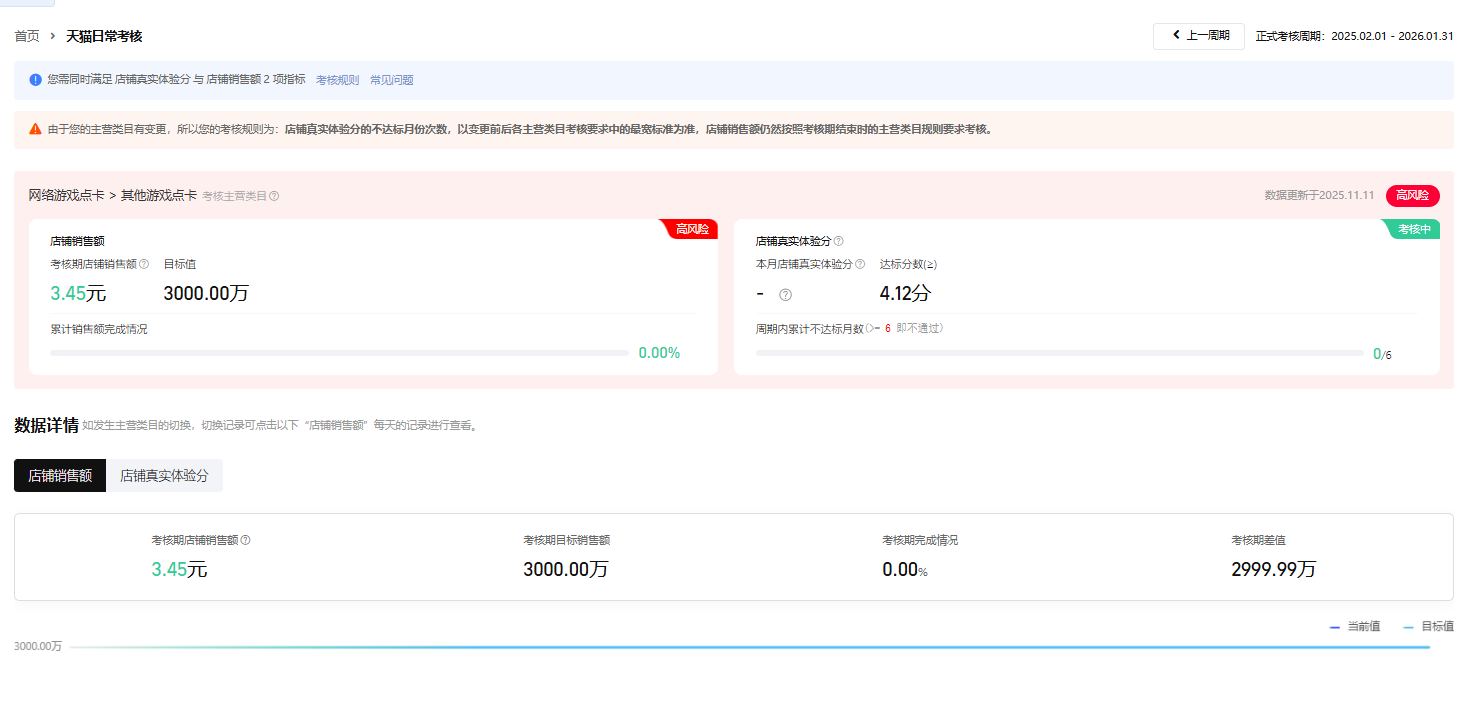Click help icon beside 考核期店铺销售额 in 数据详情
Image resolution: width=1484 pixels, height=722 pixels.
[246, 540]
